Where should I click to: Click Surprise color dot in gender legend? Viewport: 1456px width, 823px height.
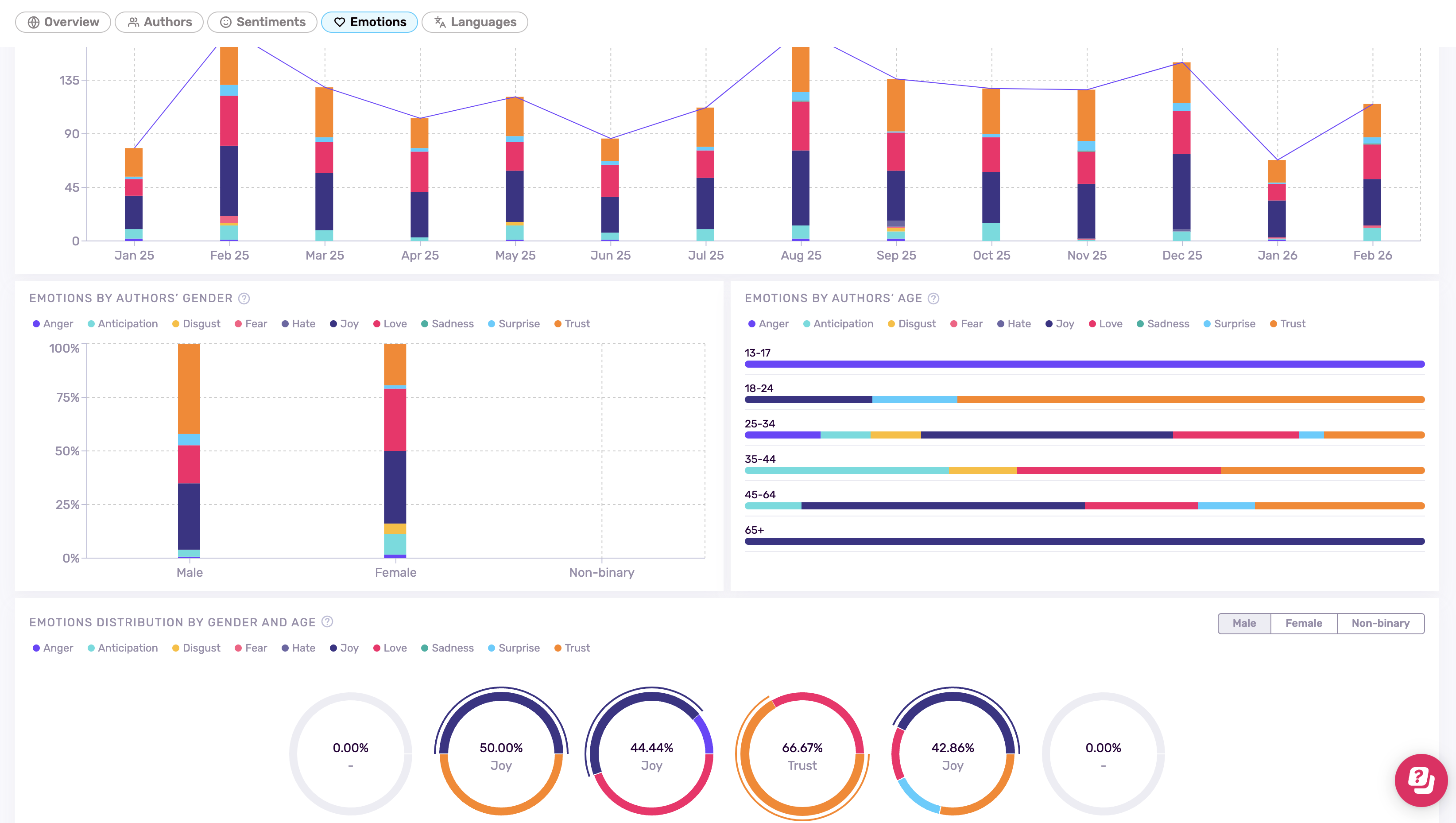(x=491, y=324)
